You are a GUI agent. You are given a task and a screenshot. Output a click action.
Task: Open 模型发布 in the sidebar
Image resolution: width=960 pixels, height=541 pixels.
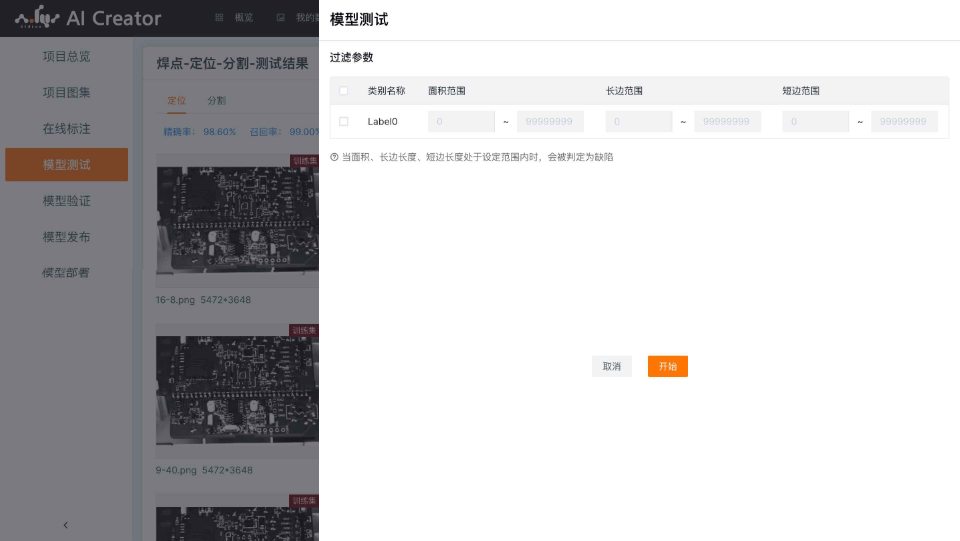coord(66,237)
